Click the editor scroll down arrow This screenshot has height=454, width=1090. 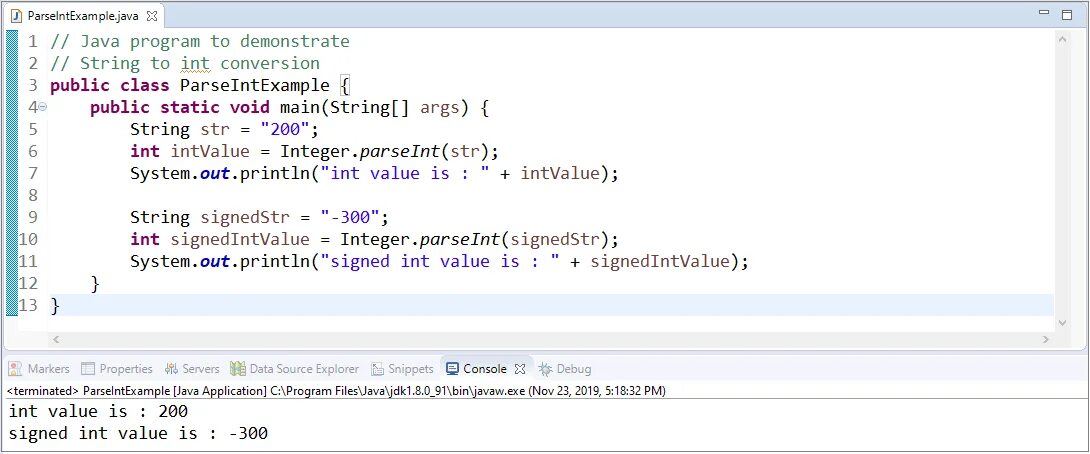tap(1061, 323)
